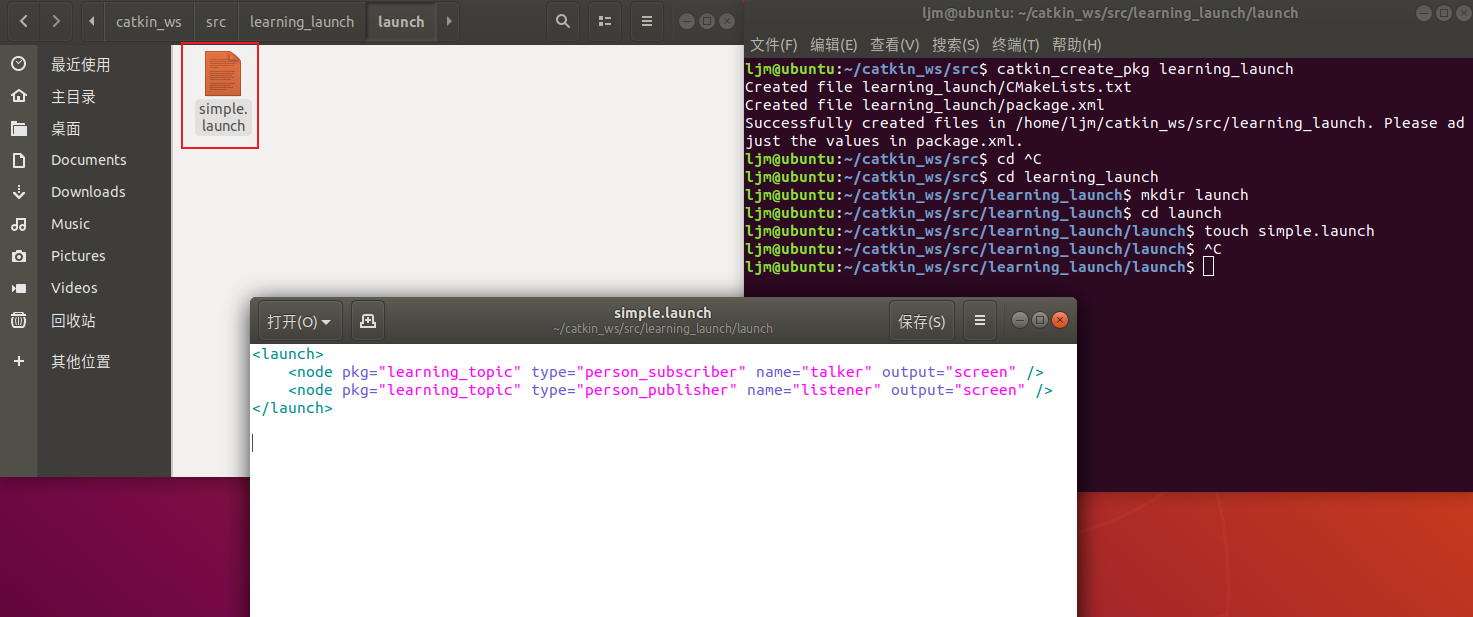Close the text editor window

point(1060,320)
